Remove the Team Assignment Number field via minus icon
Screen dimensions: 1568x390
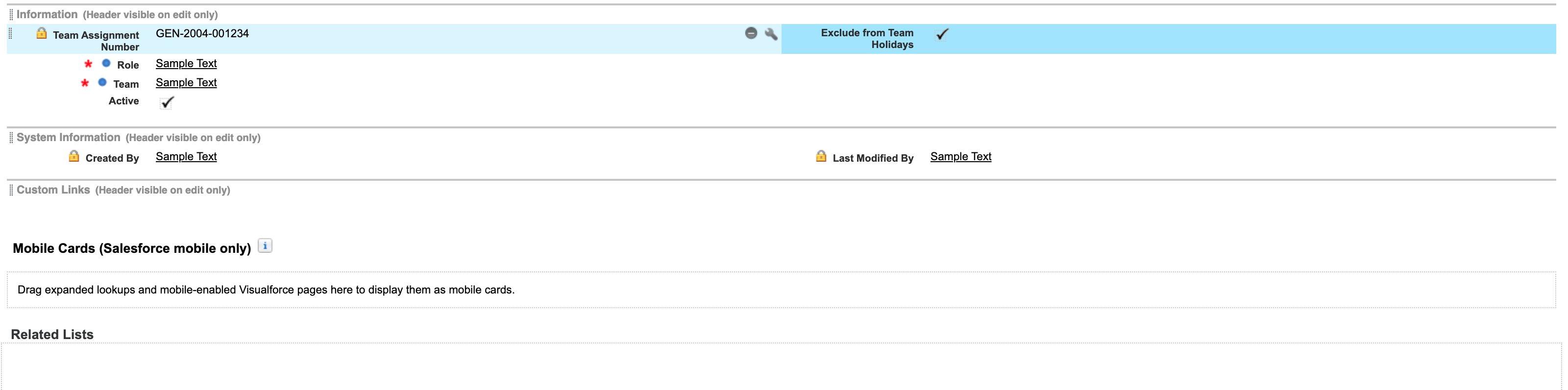(751, 33)
